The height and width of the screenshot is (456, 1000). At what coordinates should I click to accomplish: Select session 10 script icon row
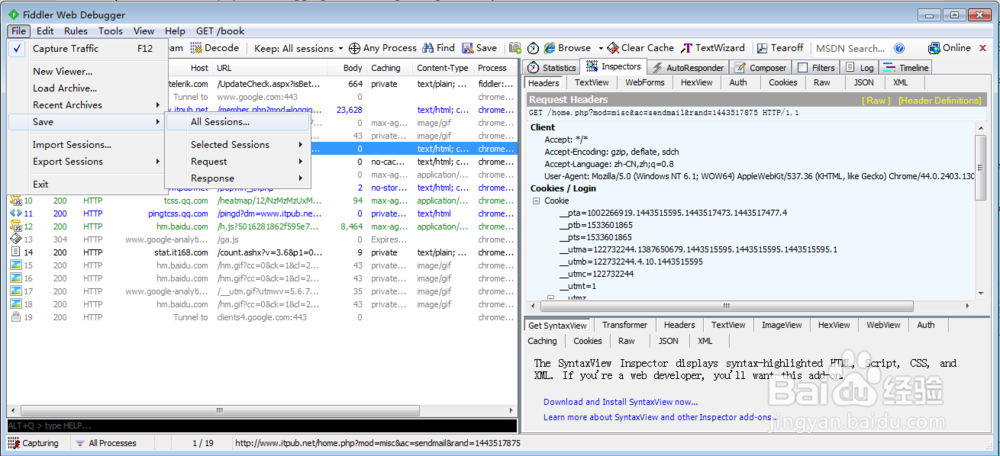[16, 201]
